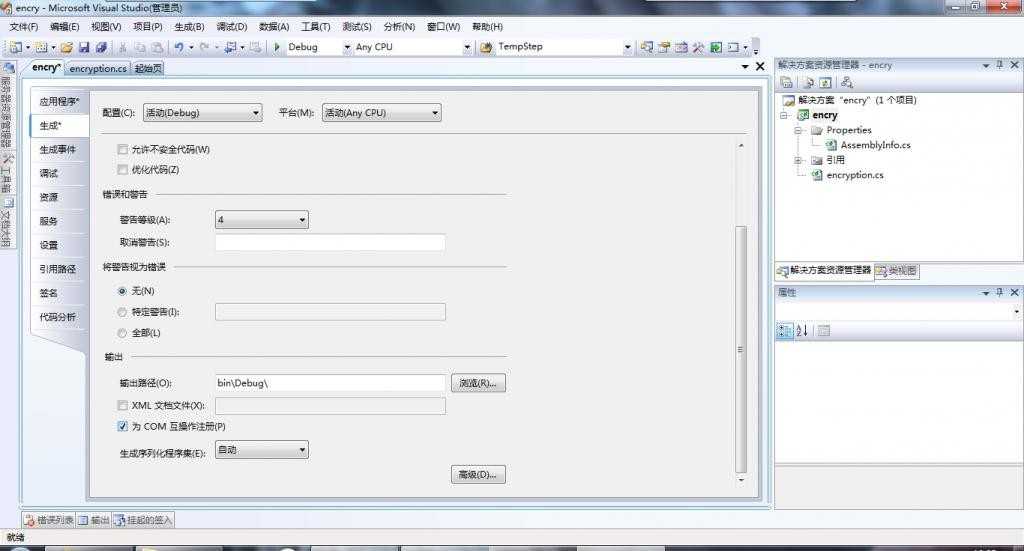The height and width of the screenshot is (551, 1024).
Task: Select the 无(N) radio button
Action: (x=122, y=291)
